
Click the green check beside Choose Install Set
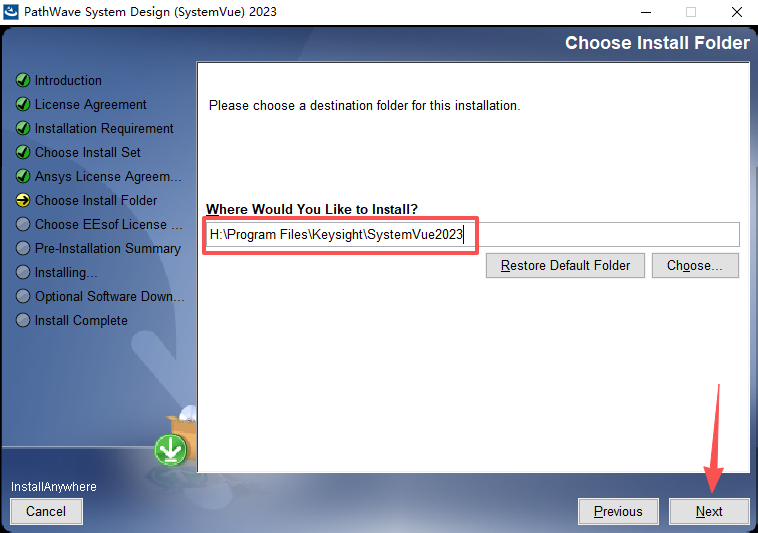[x=23, y=152]
